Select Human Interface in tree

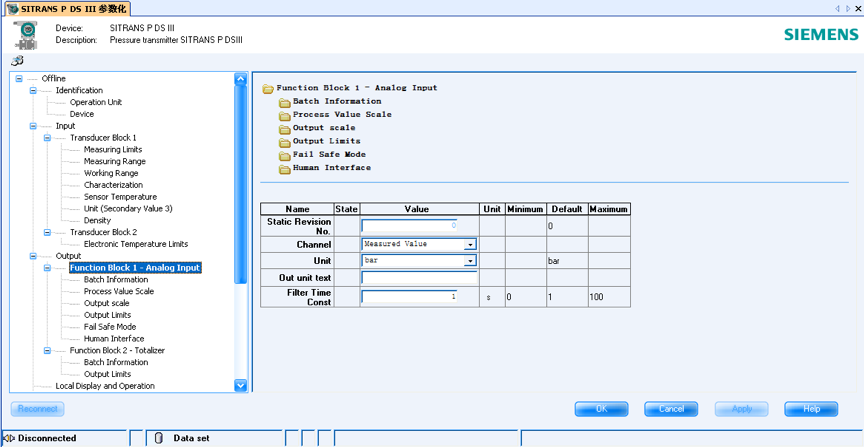[114, 339]
